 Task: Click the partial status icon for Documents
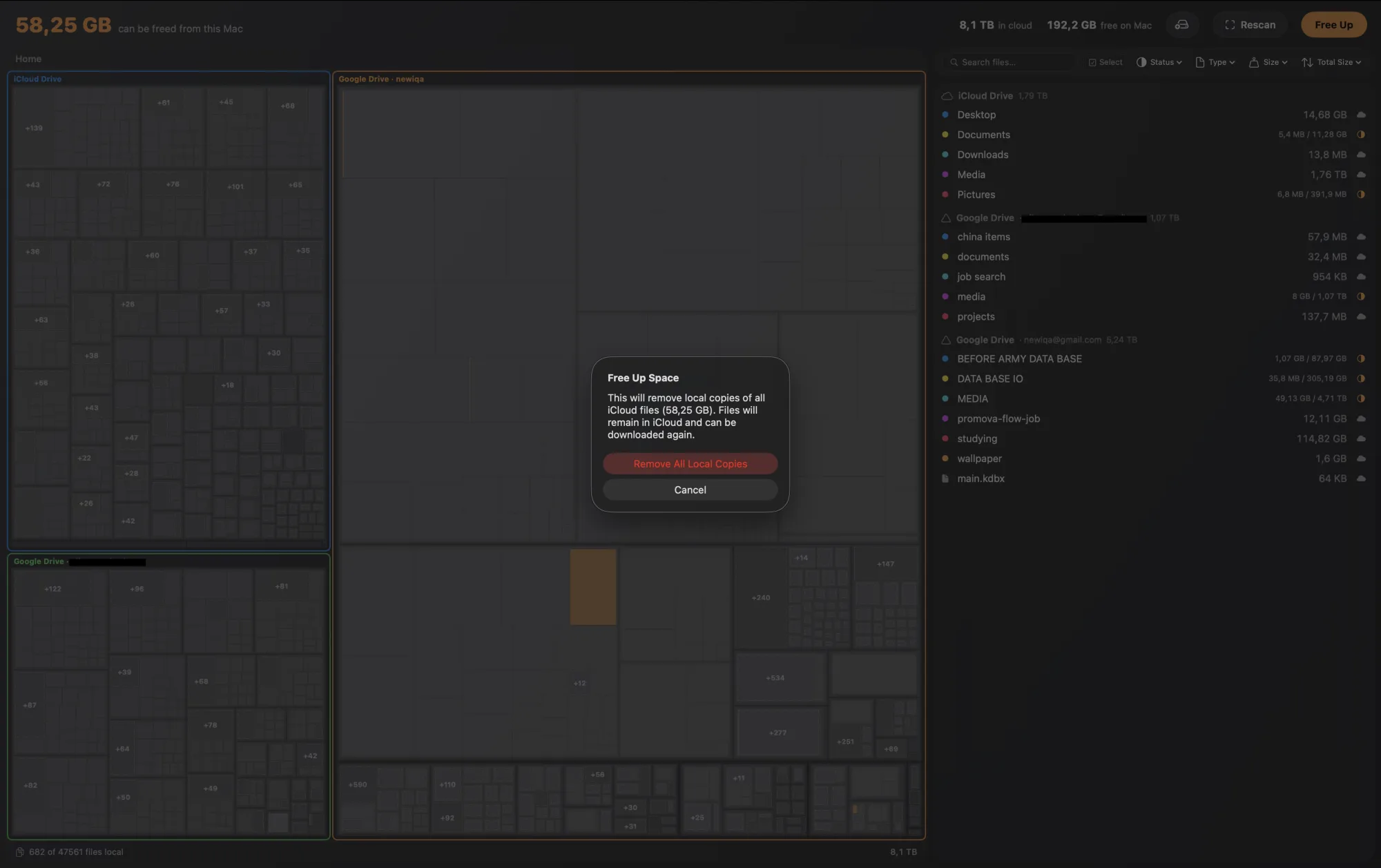point(1361,135)
